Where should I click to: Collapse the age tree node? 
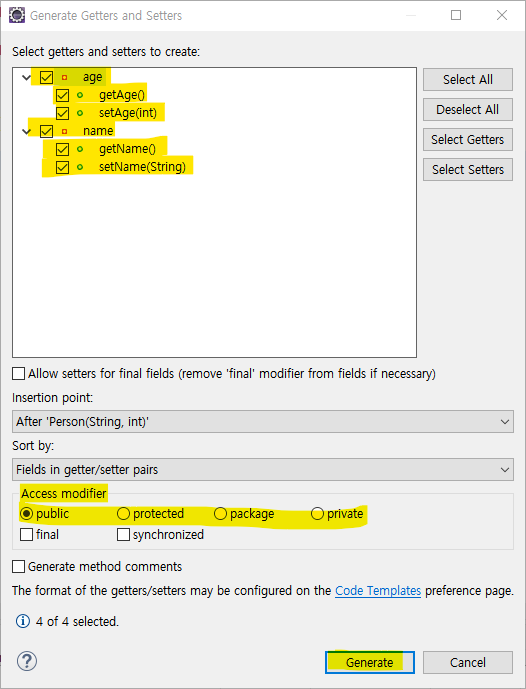(x=27, y=78)
